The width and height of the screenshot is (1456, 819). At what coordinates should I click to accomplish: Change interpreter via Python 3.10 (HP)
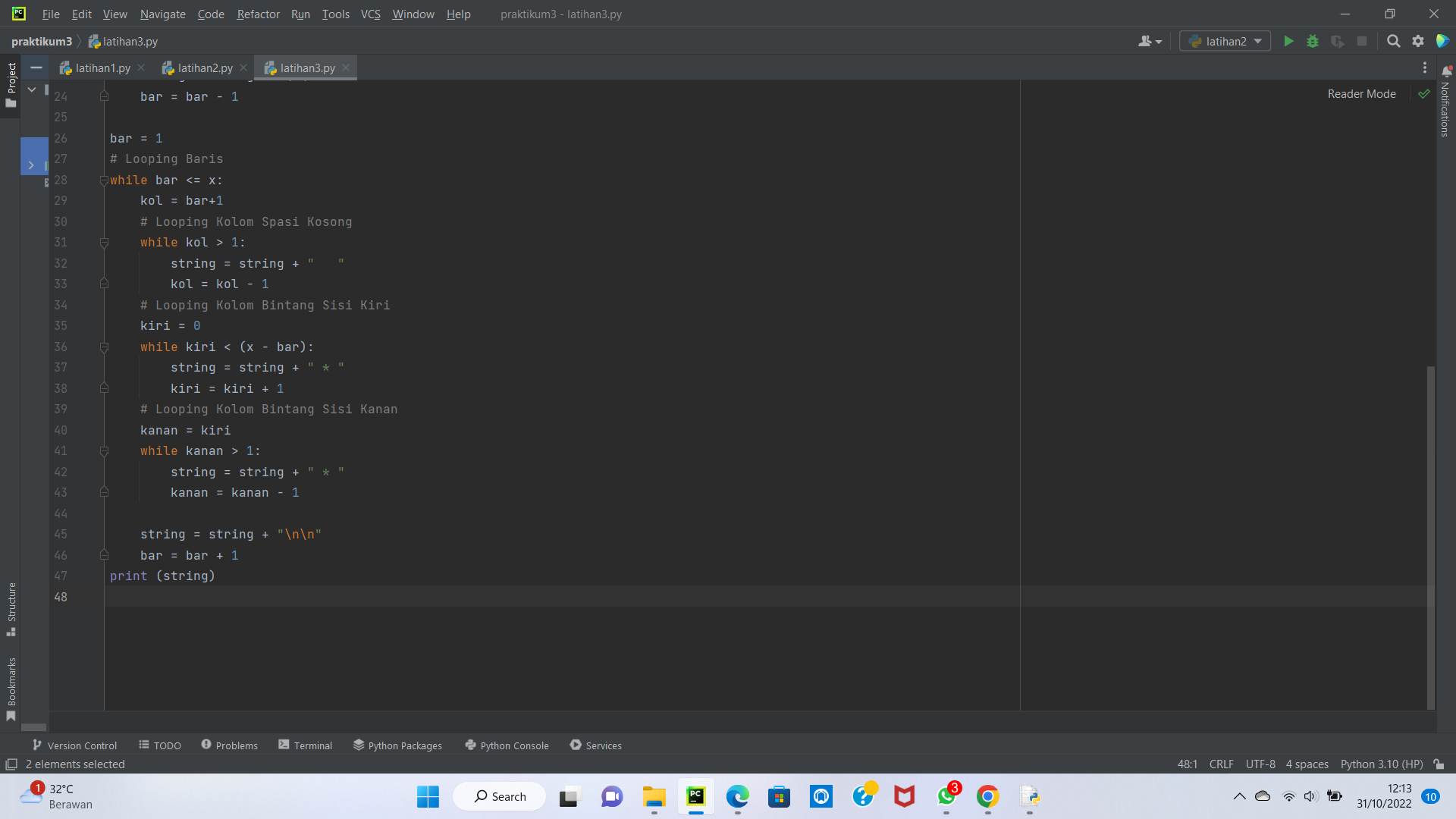pyautogui.click(x=1382, y=764)
